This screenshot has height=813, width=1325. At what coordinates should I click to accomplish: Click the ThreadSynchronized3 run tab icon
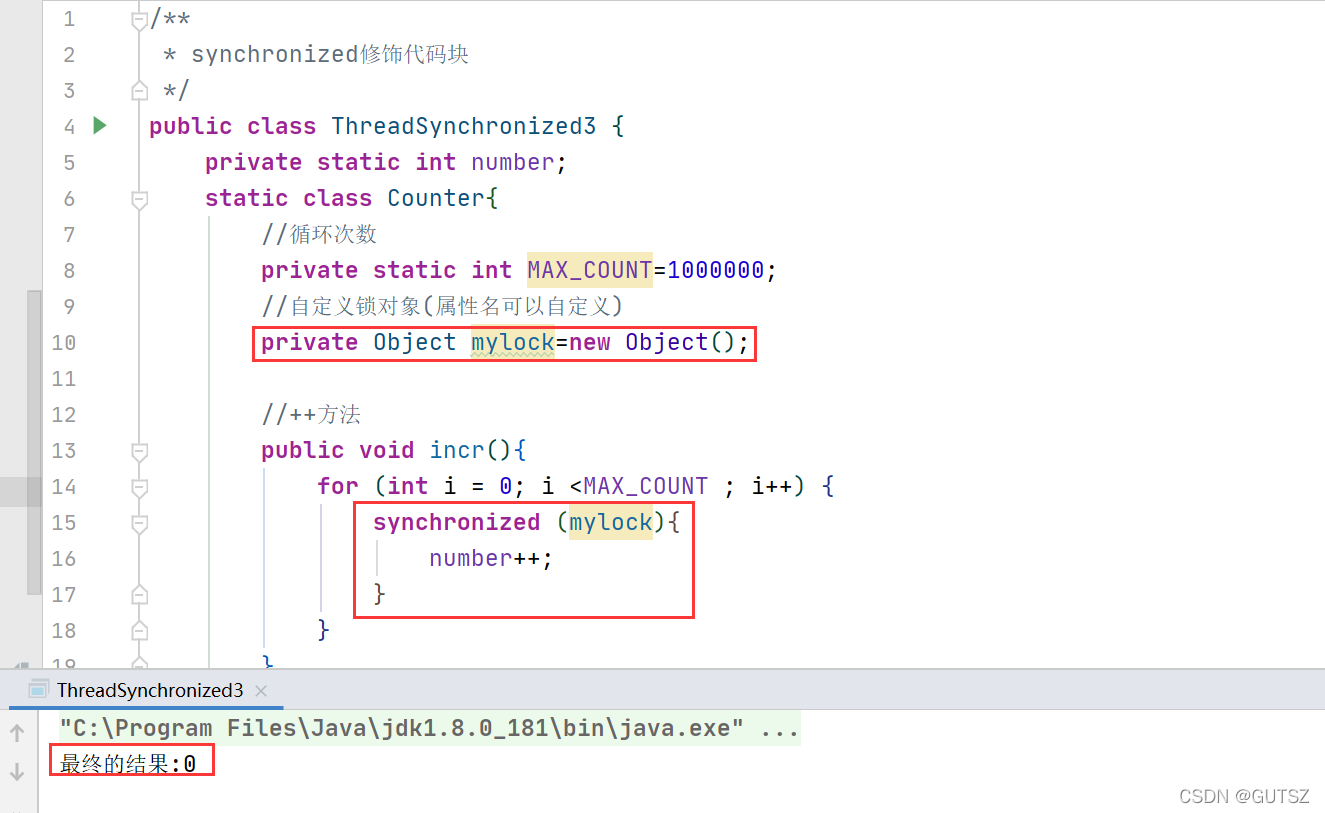(x=39, y=689)
